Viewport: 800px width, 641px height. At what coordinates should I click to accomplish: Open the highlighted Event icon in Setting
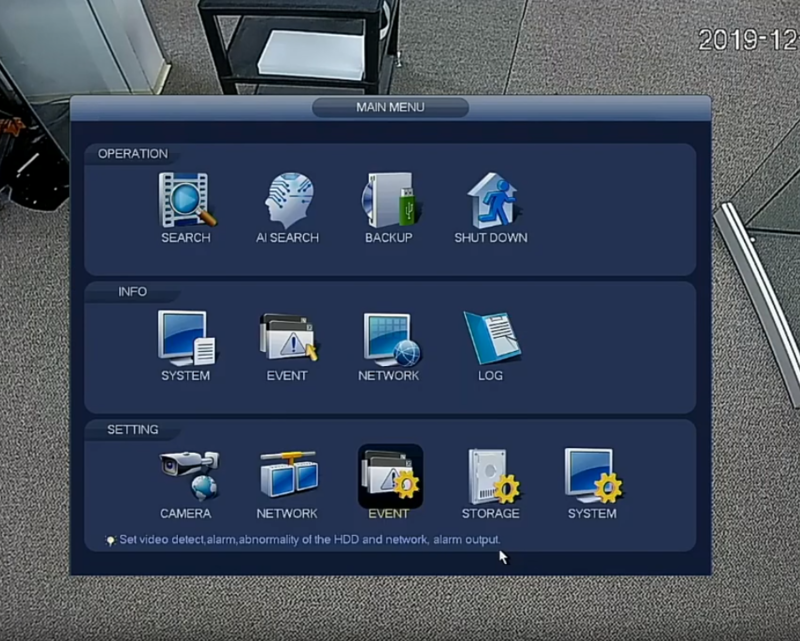click(390, 476)
